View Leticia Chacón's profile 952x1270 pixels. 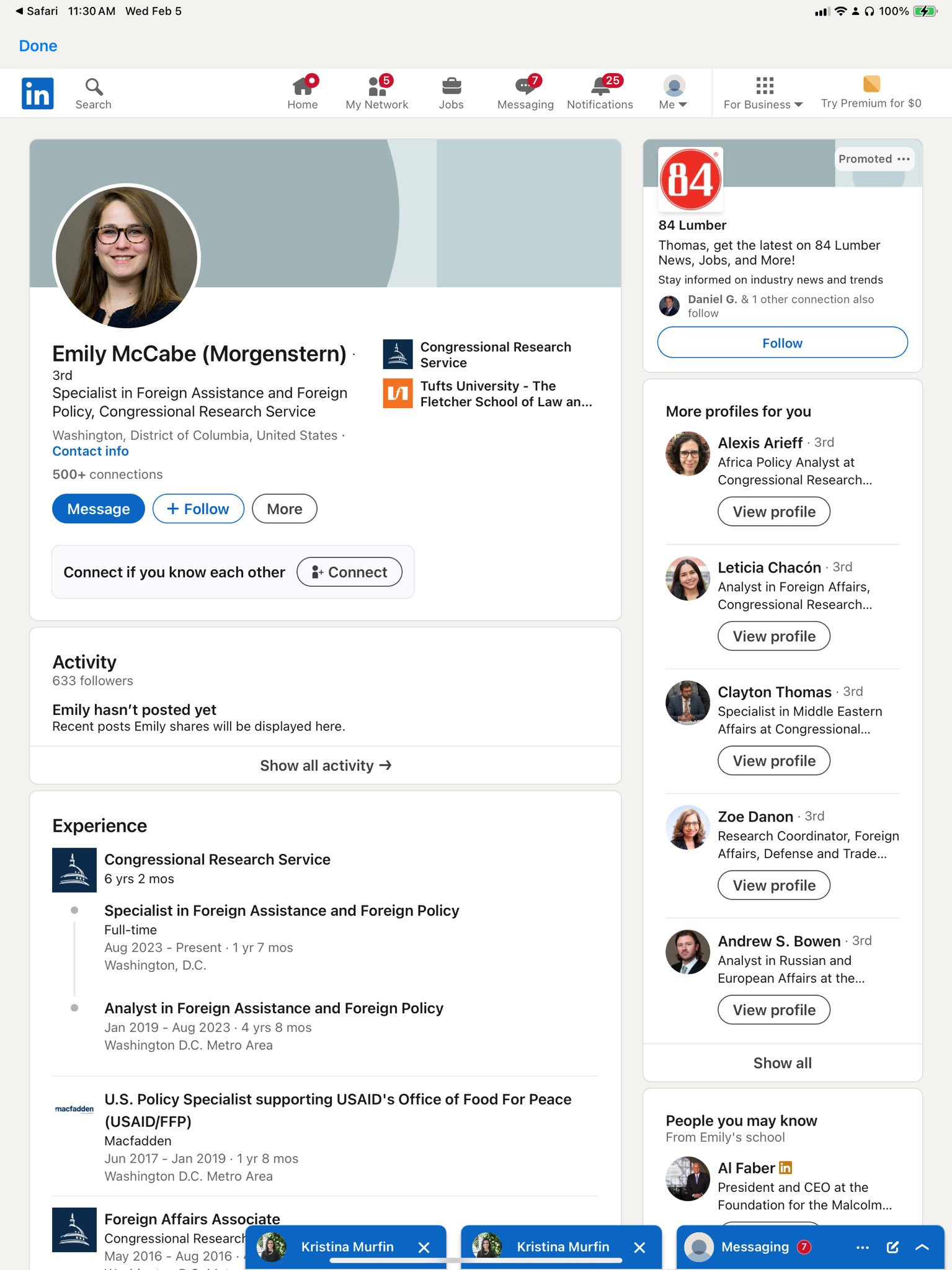click(x=774, y=637)
